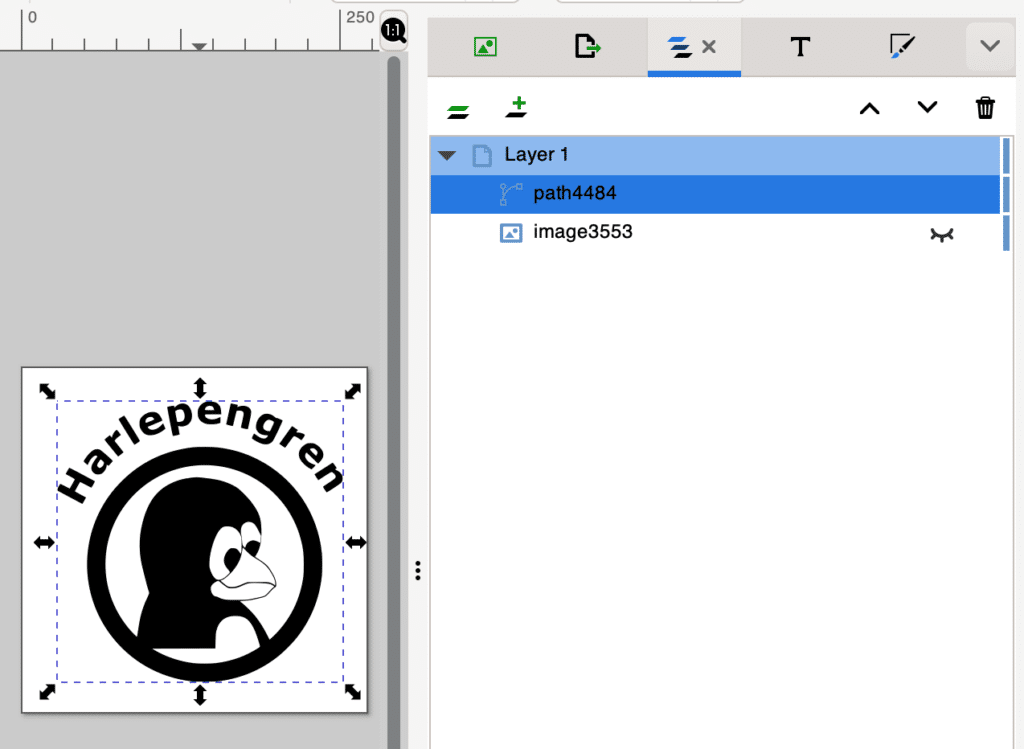
Task: Click the penguin logo on the canvas
Action: [205, 565]
